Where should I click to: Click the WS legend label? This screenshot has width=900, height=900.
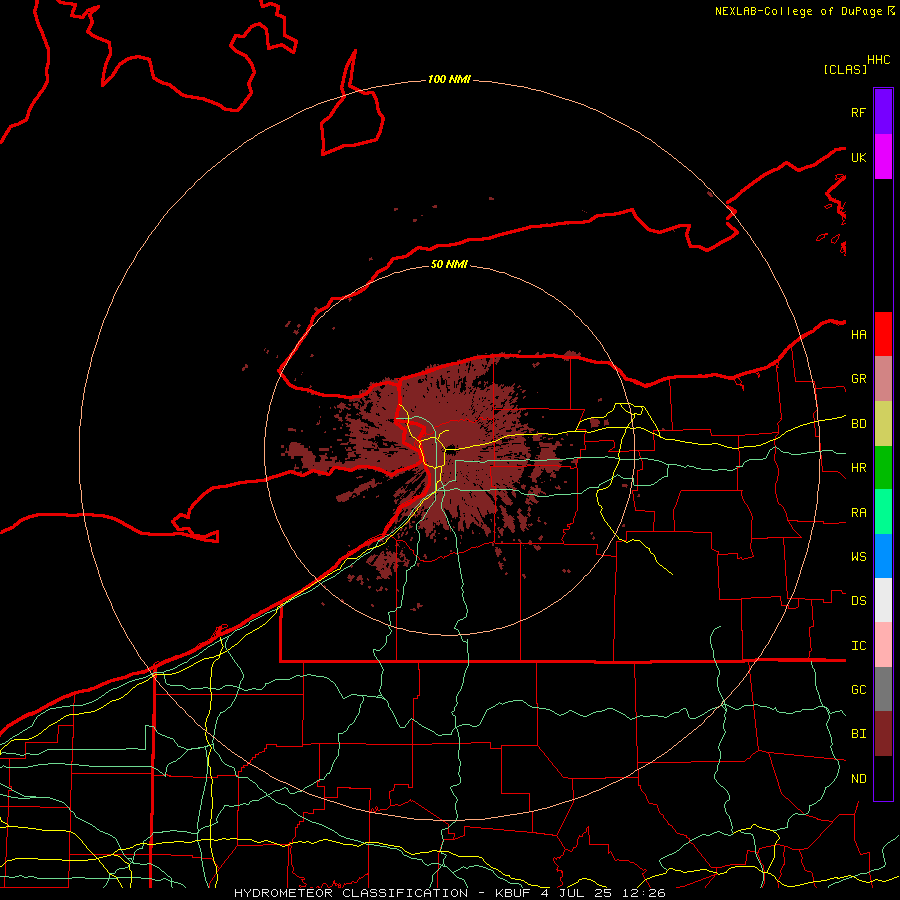coord(859,557)
